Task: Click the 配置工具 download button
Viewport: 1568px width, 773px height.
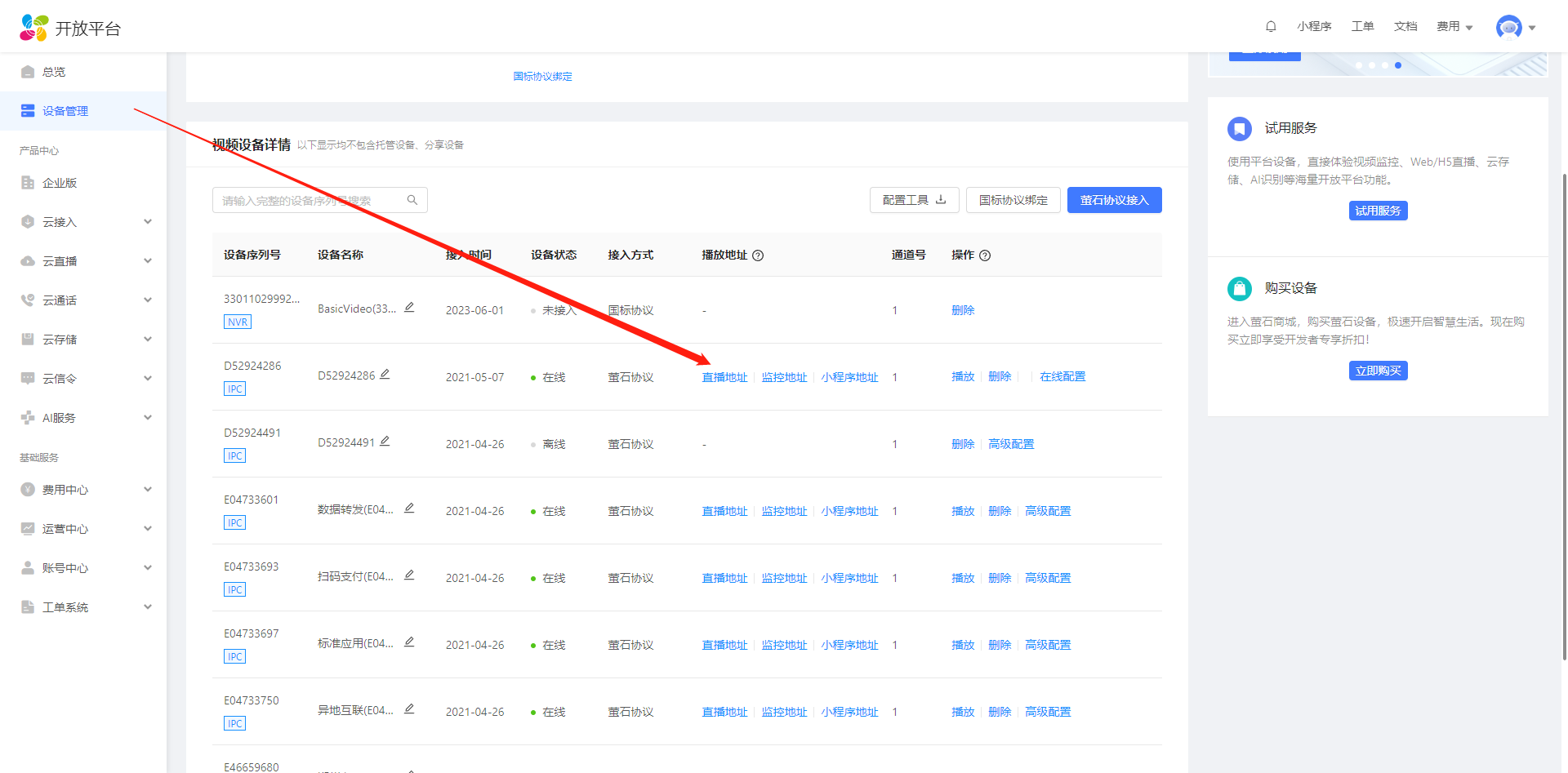Action: tap(914, 200)
